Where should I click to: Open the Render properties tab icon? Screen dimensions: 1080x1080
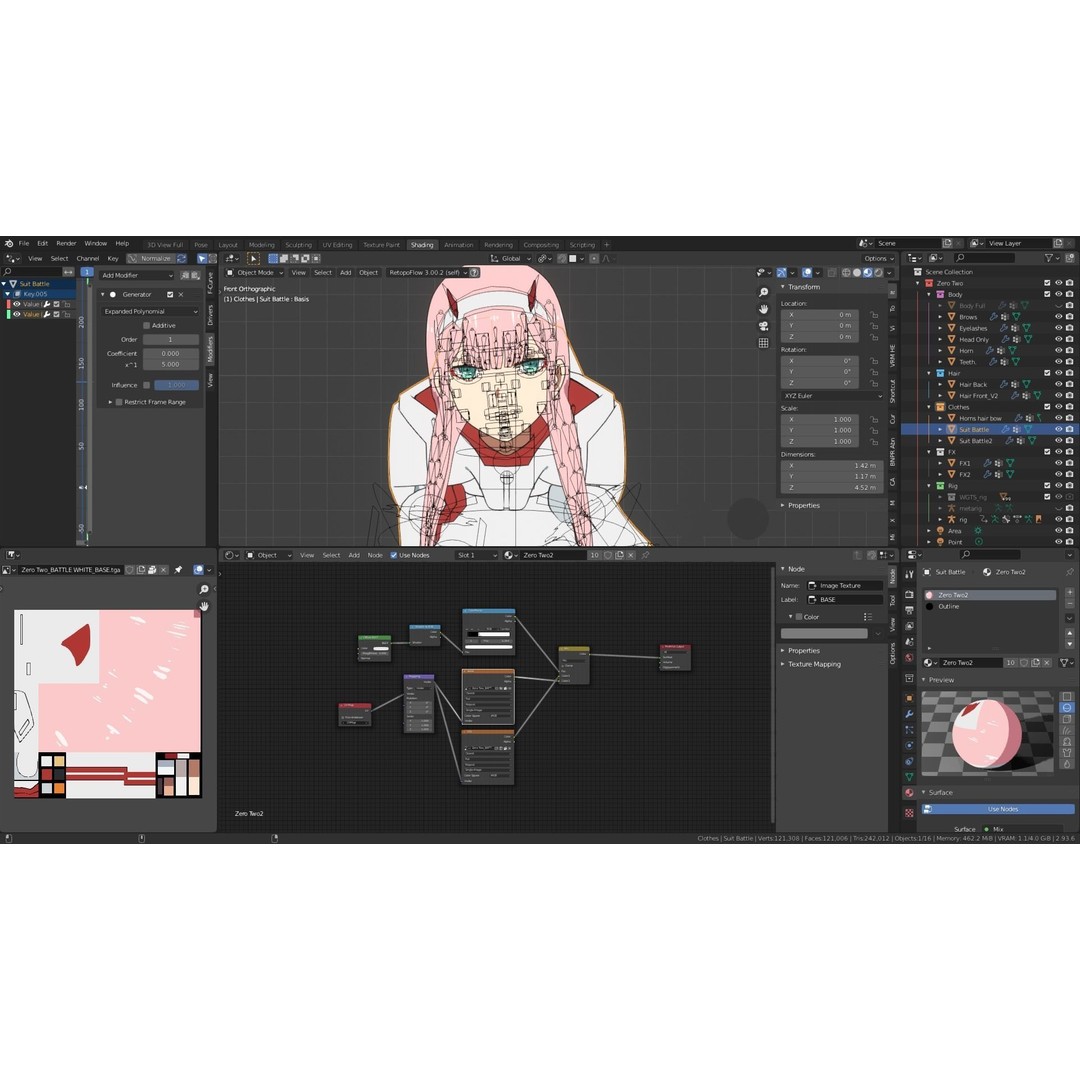[x=909, y=594]
